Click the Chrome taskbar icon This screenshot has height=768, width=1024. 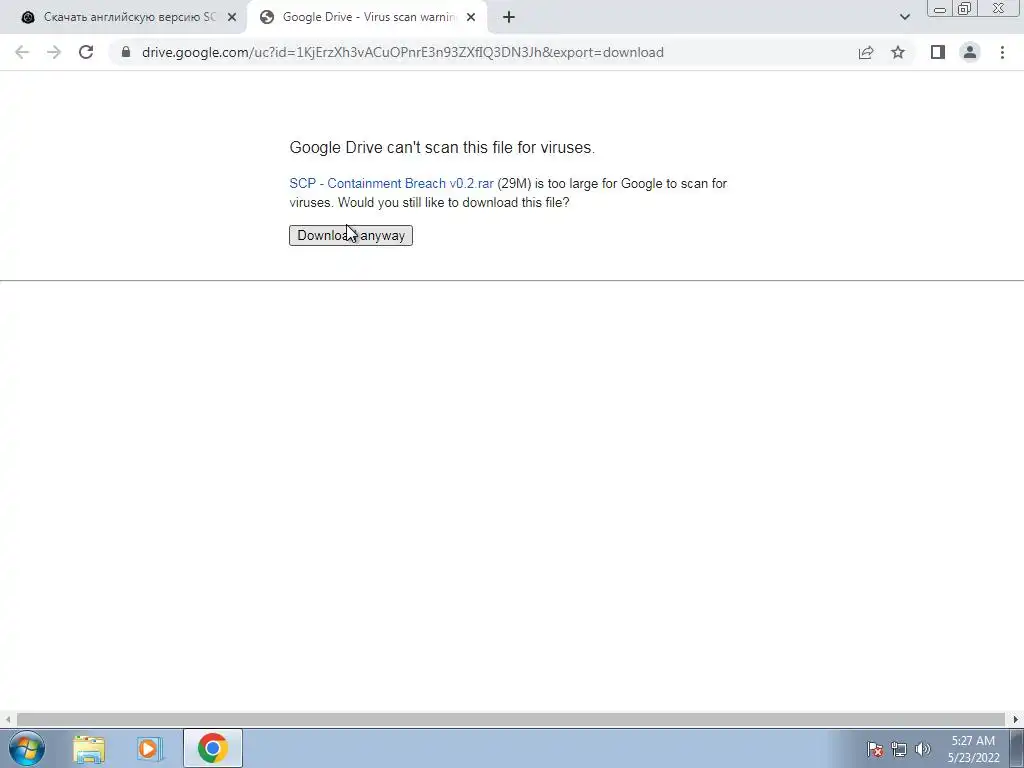click(213, 748)
